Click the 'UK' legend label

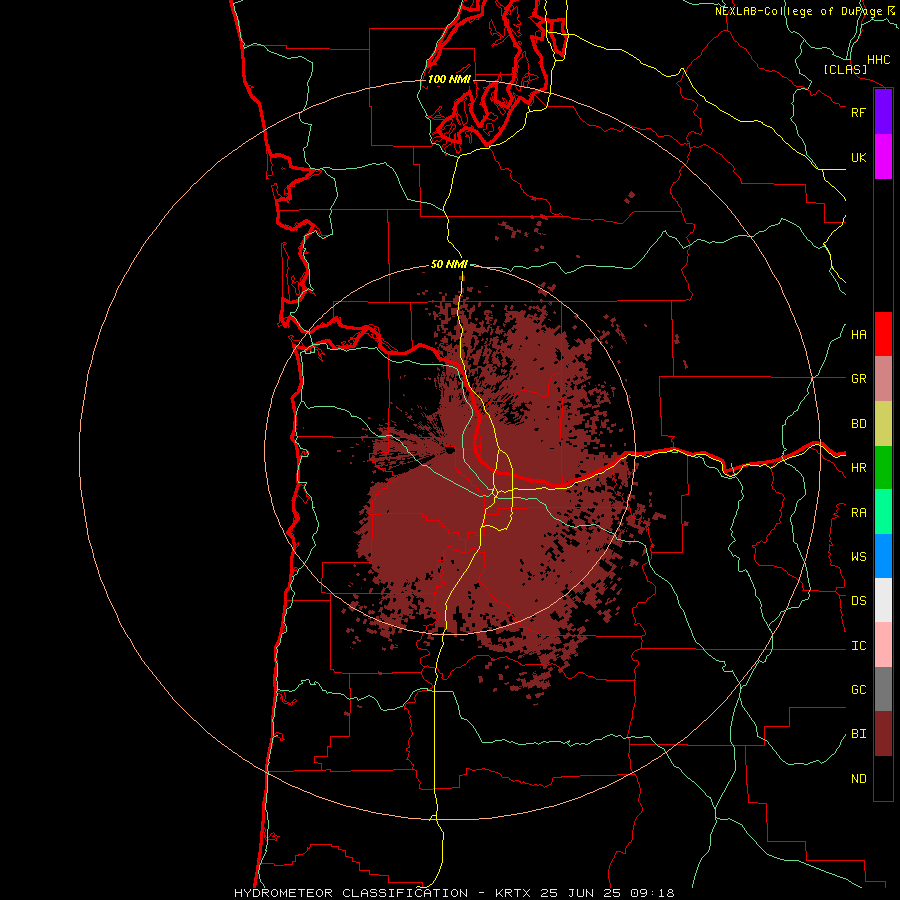tap(859, 157)
